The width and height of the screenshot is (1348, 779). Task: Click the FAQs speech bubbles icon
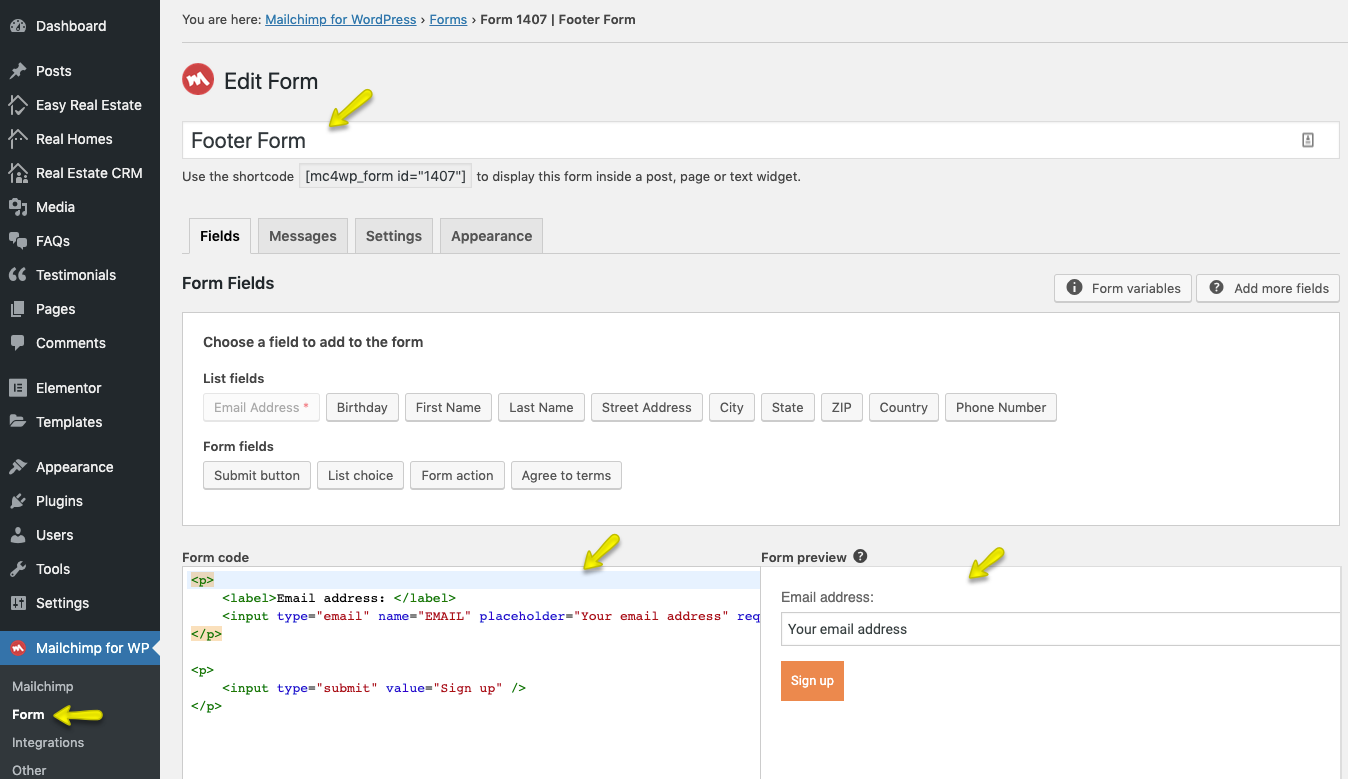[18, 241]
